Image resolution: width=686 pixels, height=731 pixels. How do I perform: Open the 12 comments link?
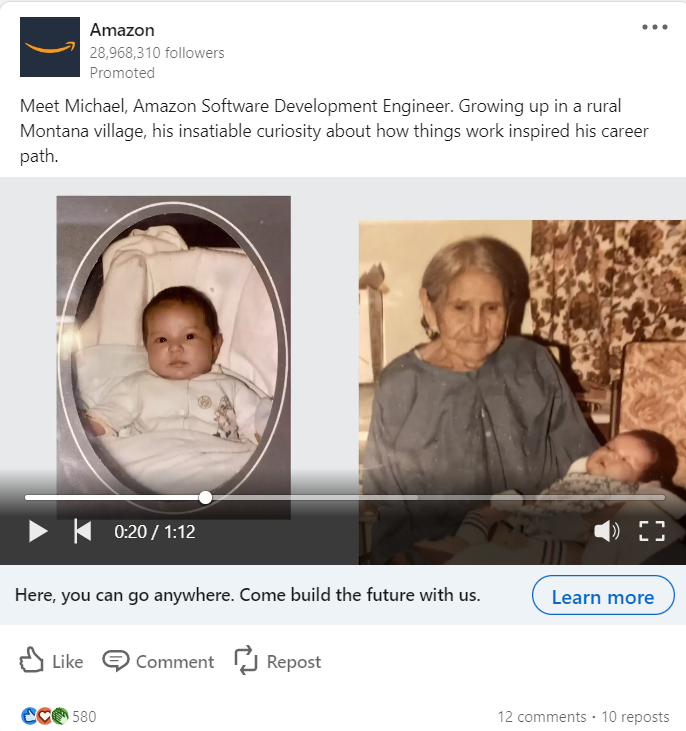click(x=541, y=717)
